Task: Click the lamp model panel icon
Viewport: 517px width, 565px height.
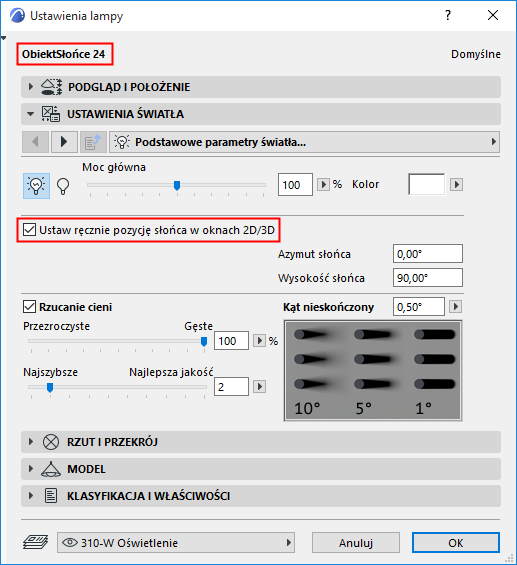Action: coord(51,469)
